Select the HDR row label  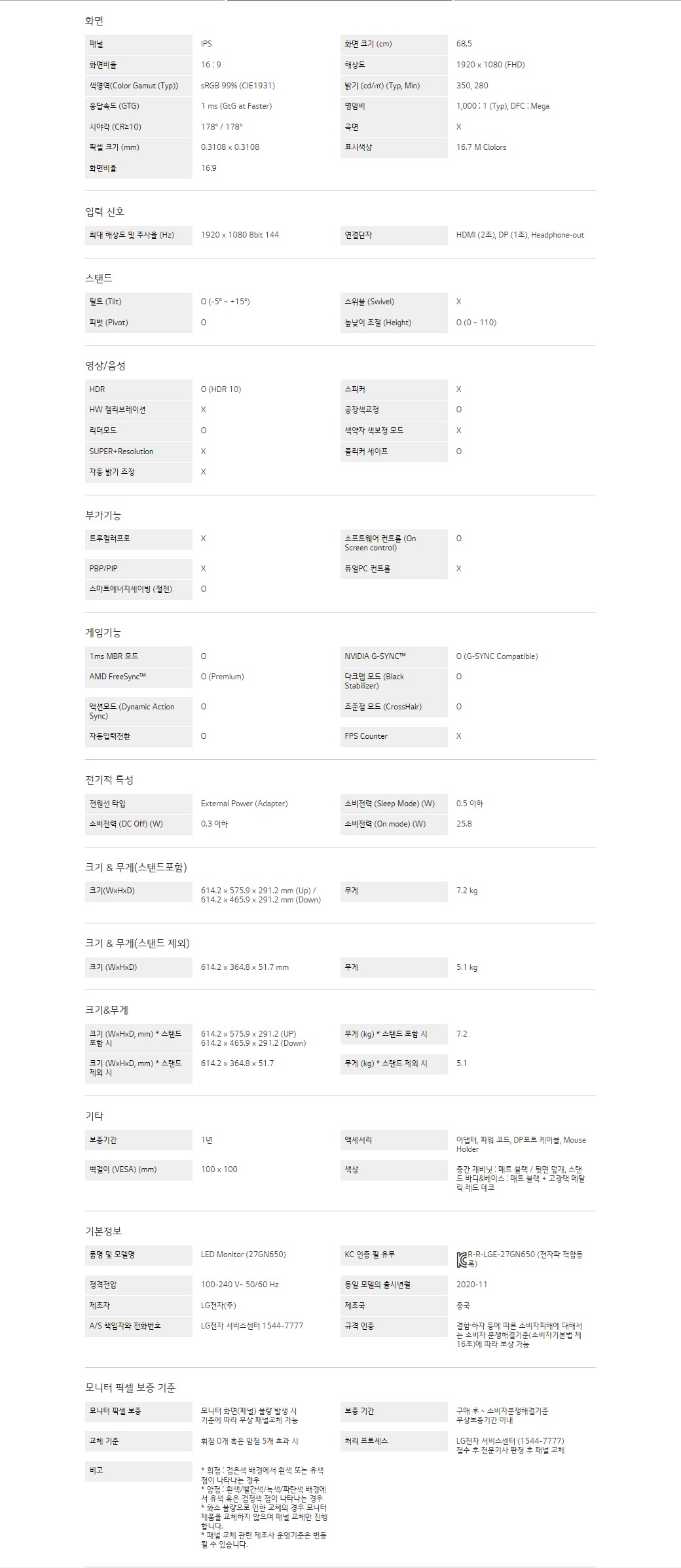point(97,389)
